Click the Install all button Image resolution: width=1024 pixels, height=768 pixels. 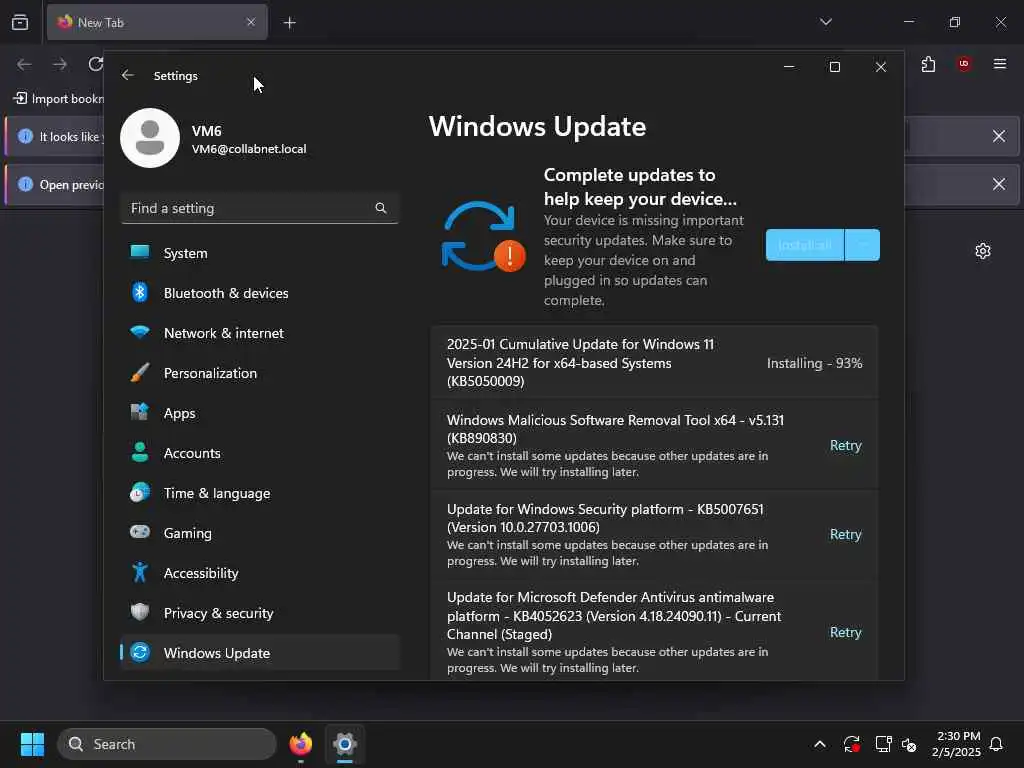(805, 245)
